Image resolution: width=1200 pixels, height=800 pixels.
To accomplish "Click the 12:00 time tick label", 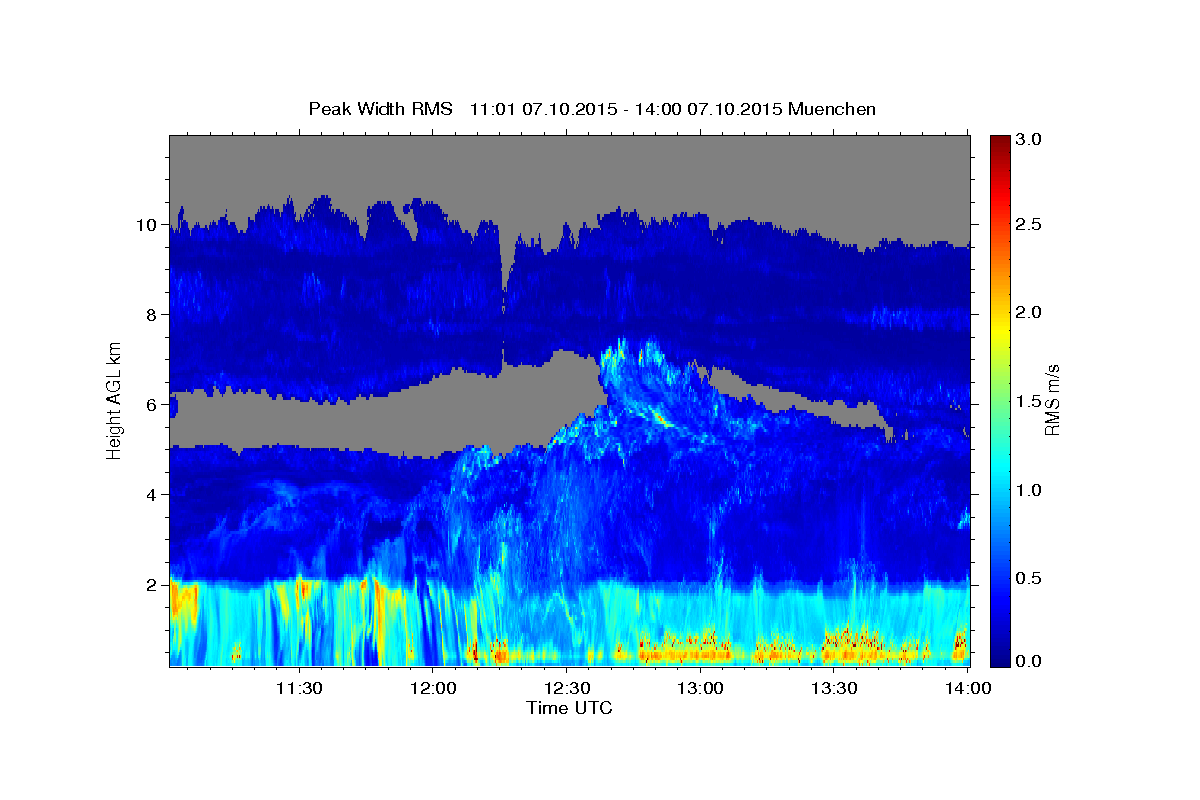I will pyautogui.click(x=432, y=688).
